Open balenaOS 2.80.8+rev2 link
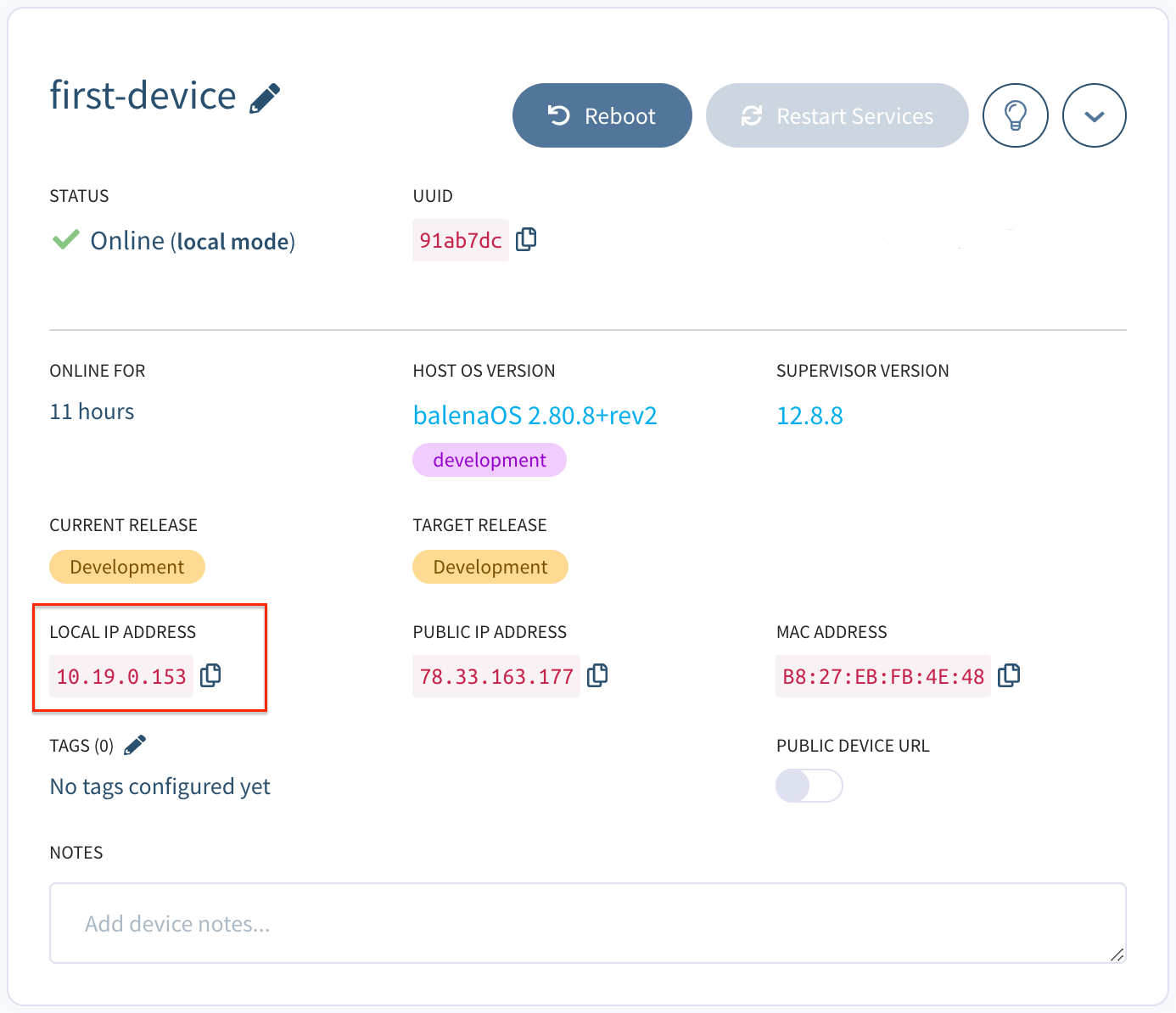This screenshot has width=1176, height=1013. tap(535, 415)
